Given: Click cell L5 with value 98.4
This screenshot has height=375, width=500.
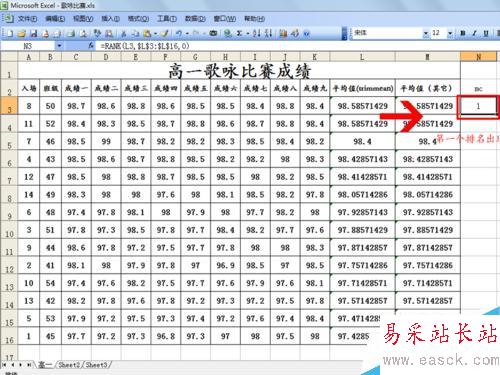Looking at the screenshot, I should tap(363, 142).
